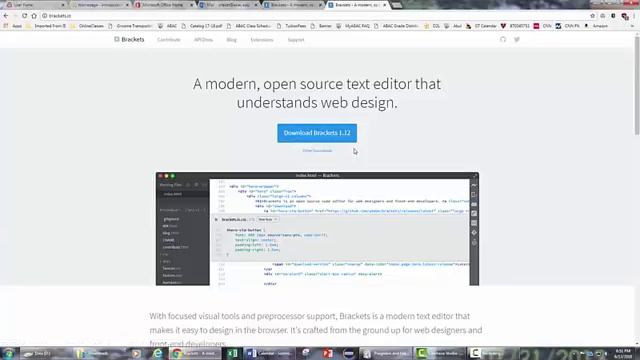640x360 pixels.
Task: Open the Banner bookmark
Action: pos(321,26)
